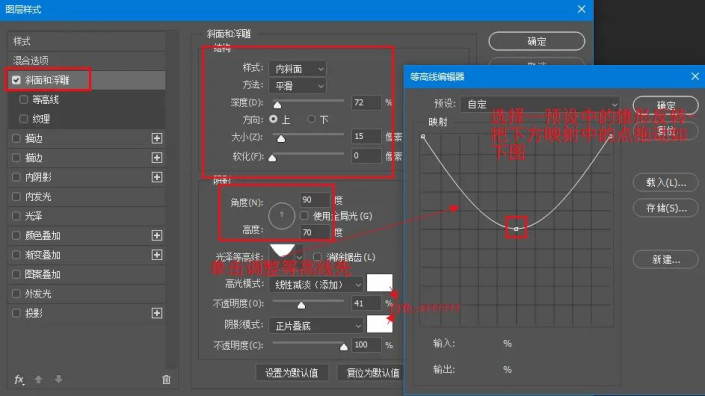This screenshot has width=705, height=396.
Task: Click the top-left curve point
Action: (423, 136)
